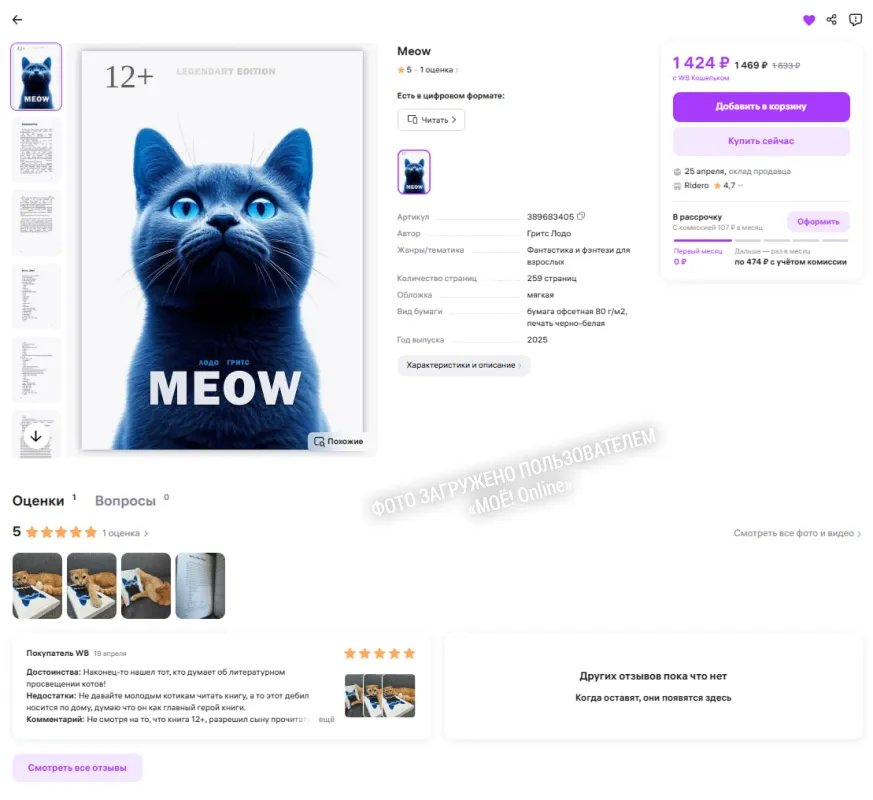This screenshot has width=873, height=800.
Task: Toggle the purple heart favorite icon
Action: click(808, 20)
